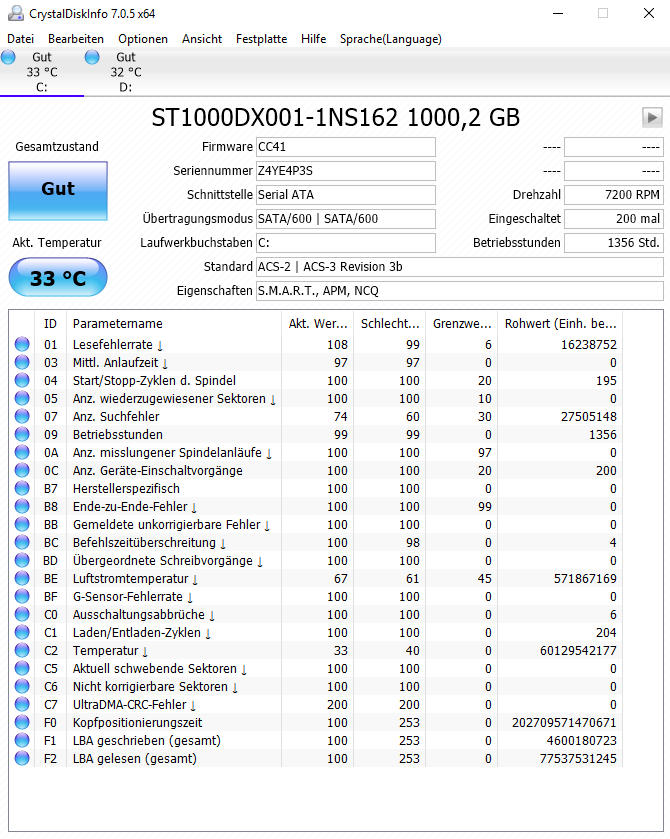Click the Parametername column header

[174, 324]
